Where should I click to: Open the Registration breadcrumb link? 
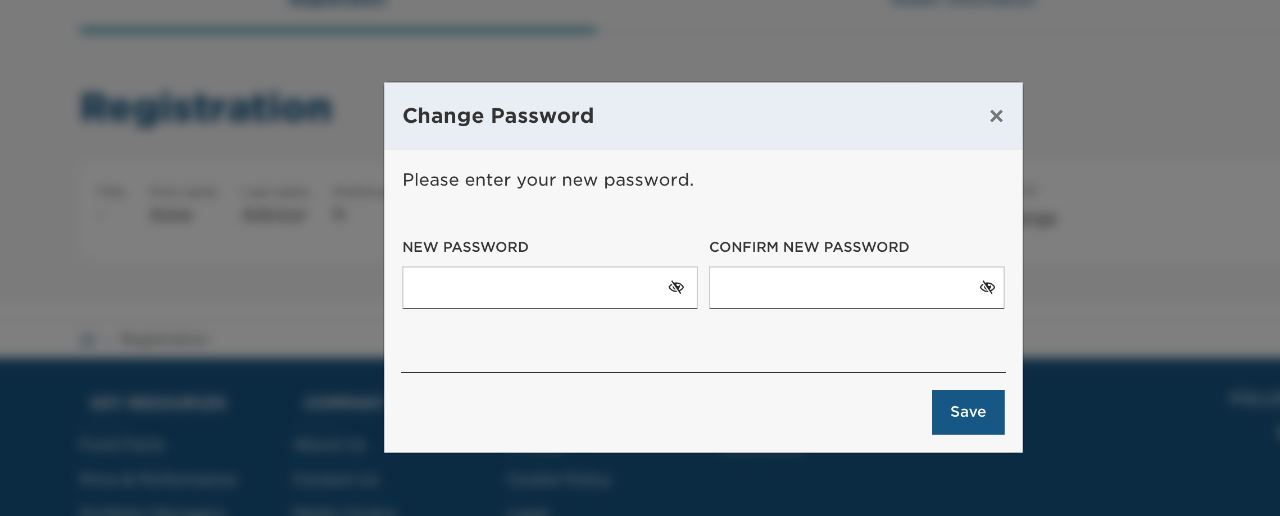(x=165, y=340)
